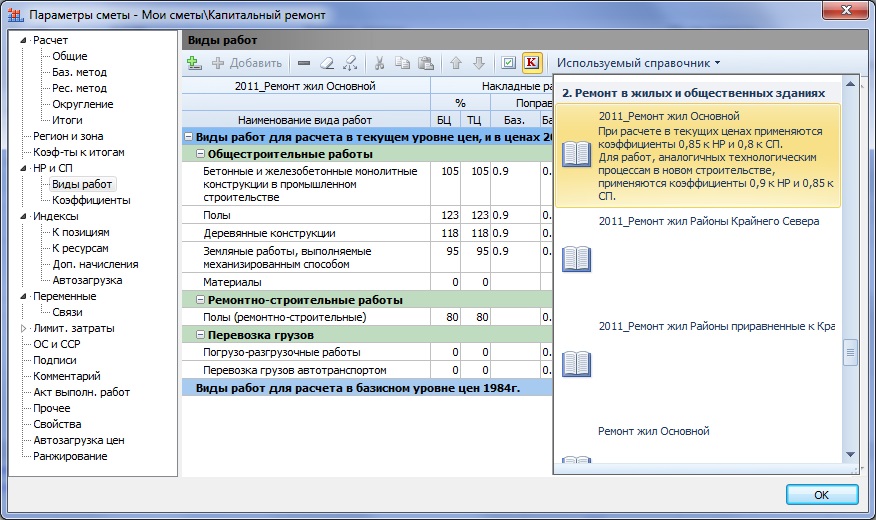Expand the Лимит. затраты tree node
Viewport: 876px width, 520px height.
[23, 328]
